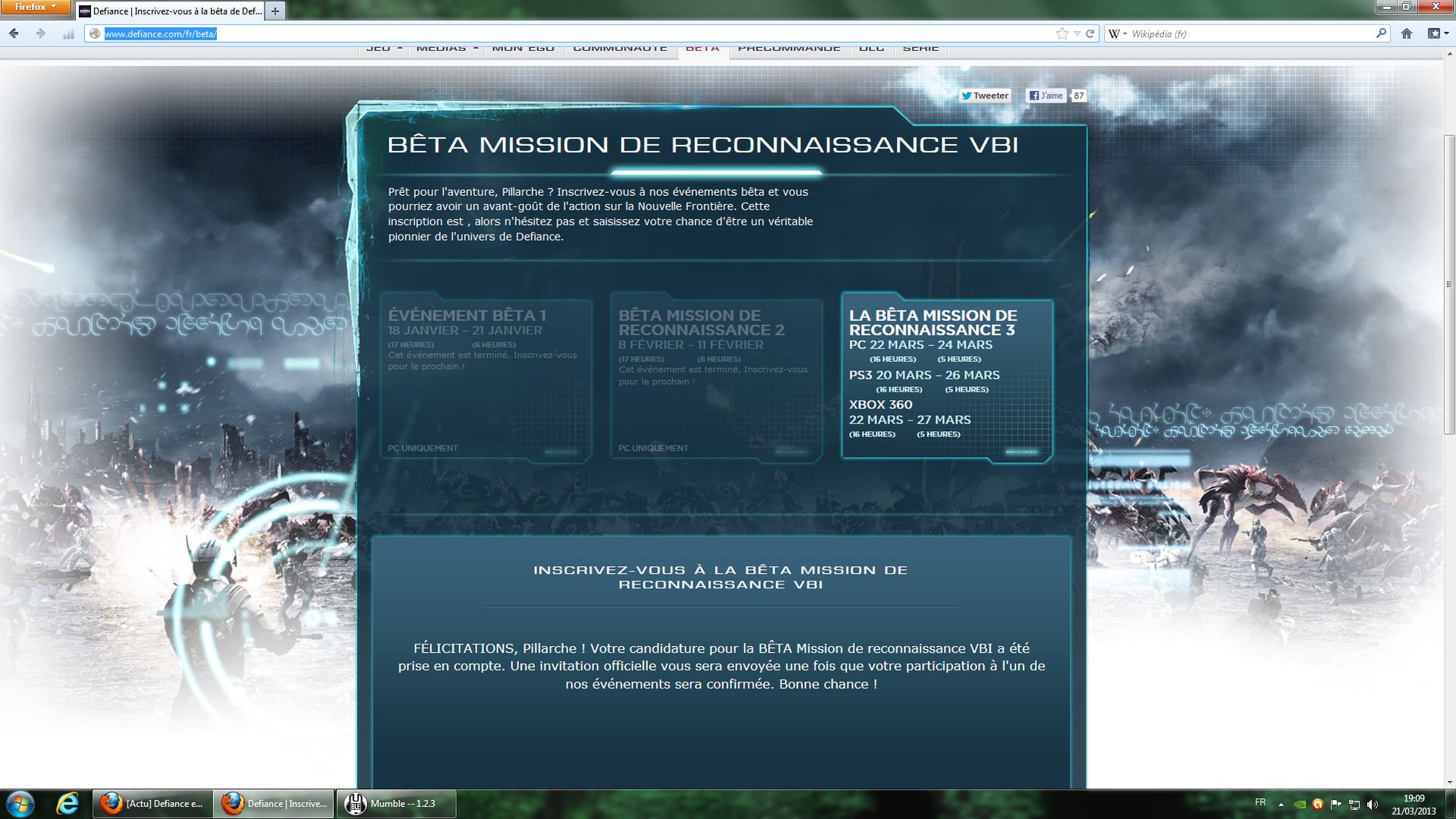Go forward with the browser forward arrow
The image size is (1456, 819).
pos(41,33)
